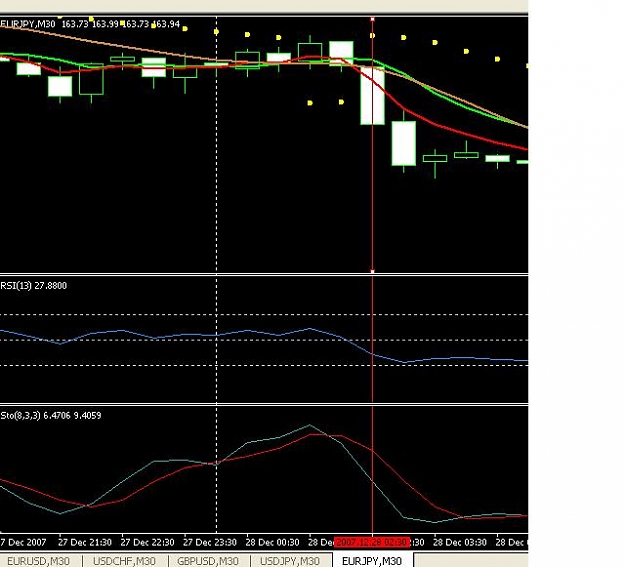Click the large white bearish candle on red line
This screenshot has height=567, width=625.
[373, 96]
